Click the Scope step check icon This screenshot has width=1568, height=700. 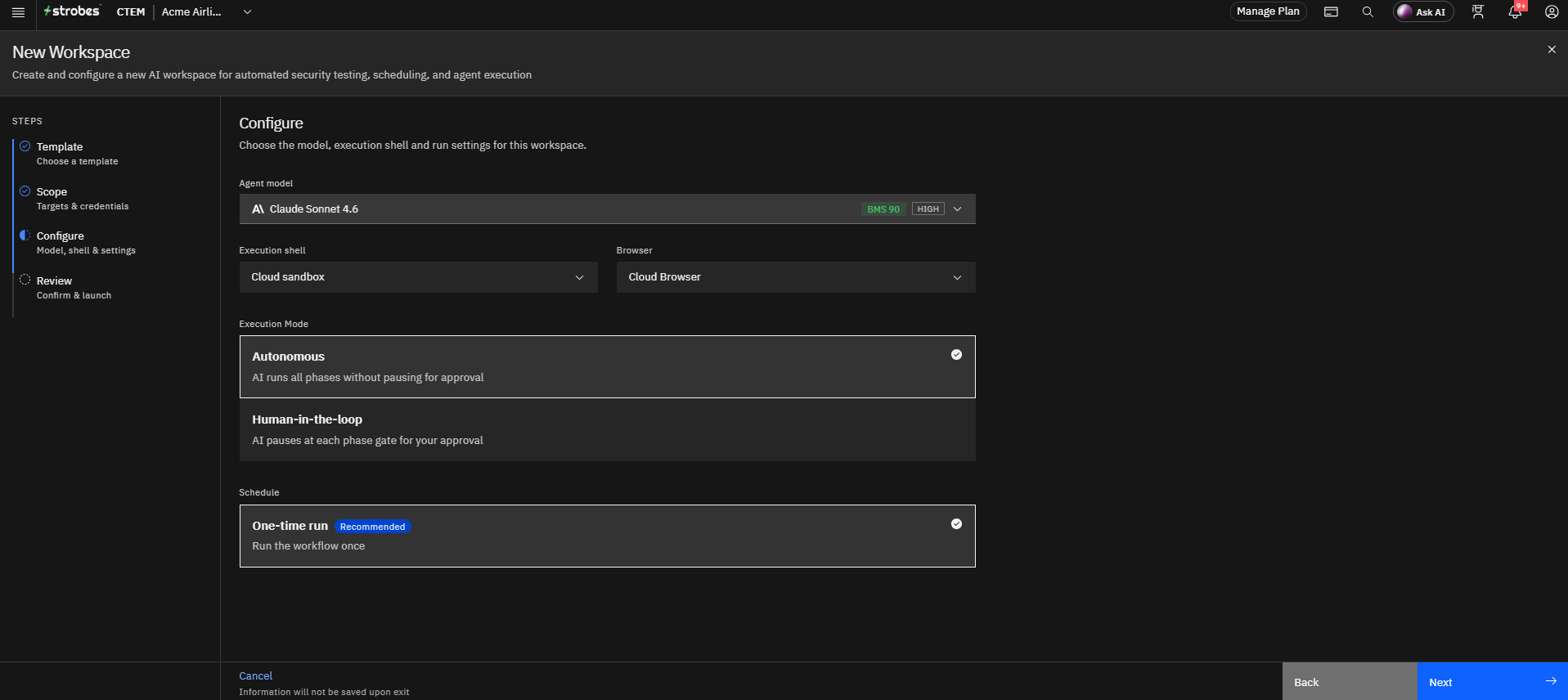(25, 191)
